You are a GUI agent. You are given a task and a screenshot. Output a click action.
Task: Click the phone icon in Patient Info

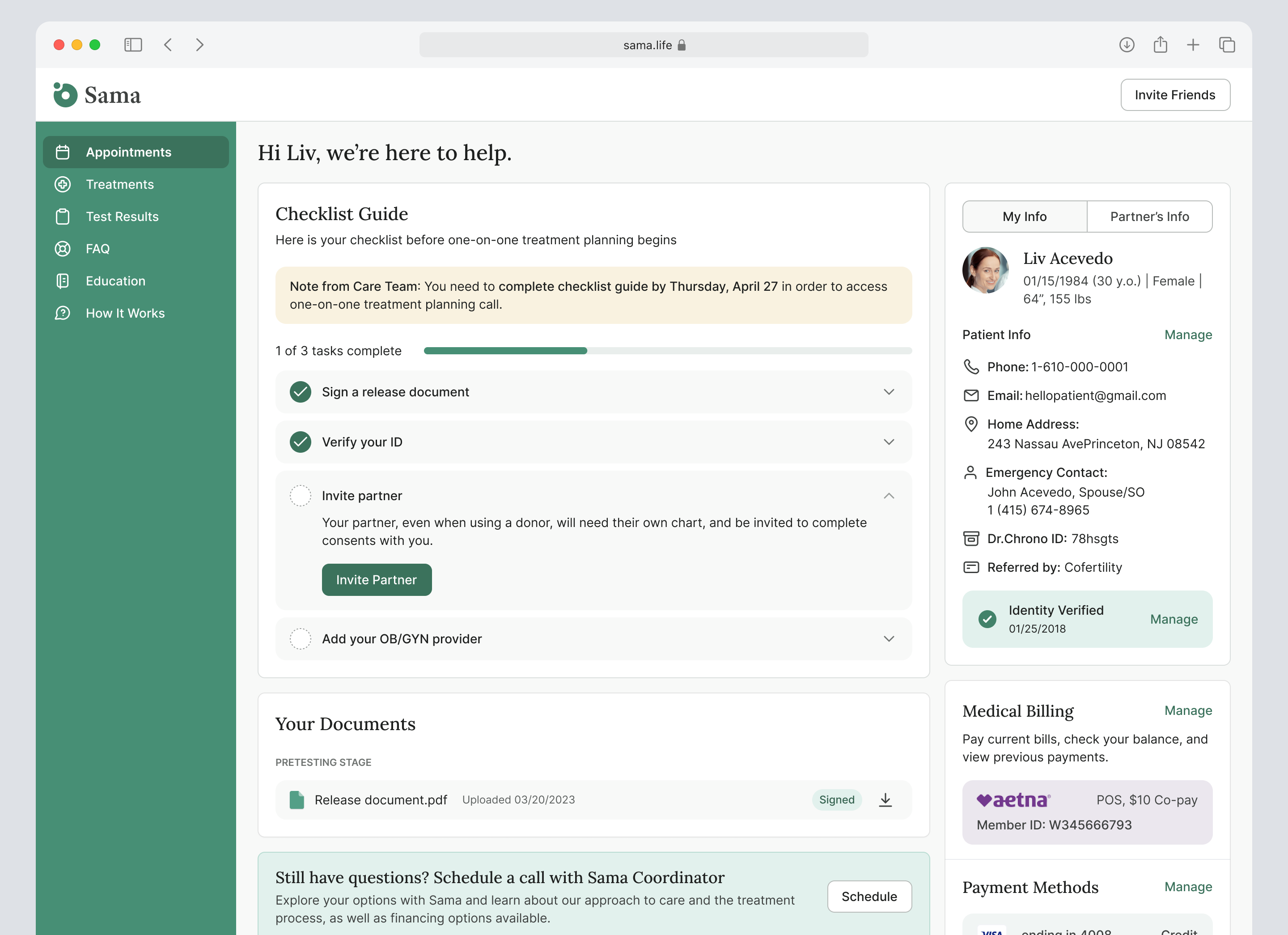pos(971,367)
